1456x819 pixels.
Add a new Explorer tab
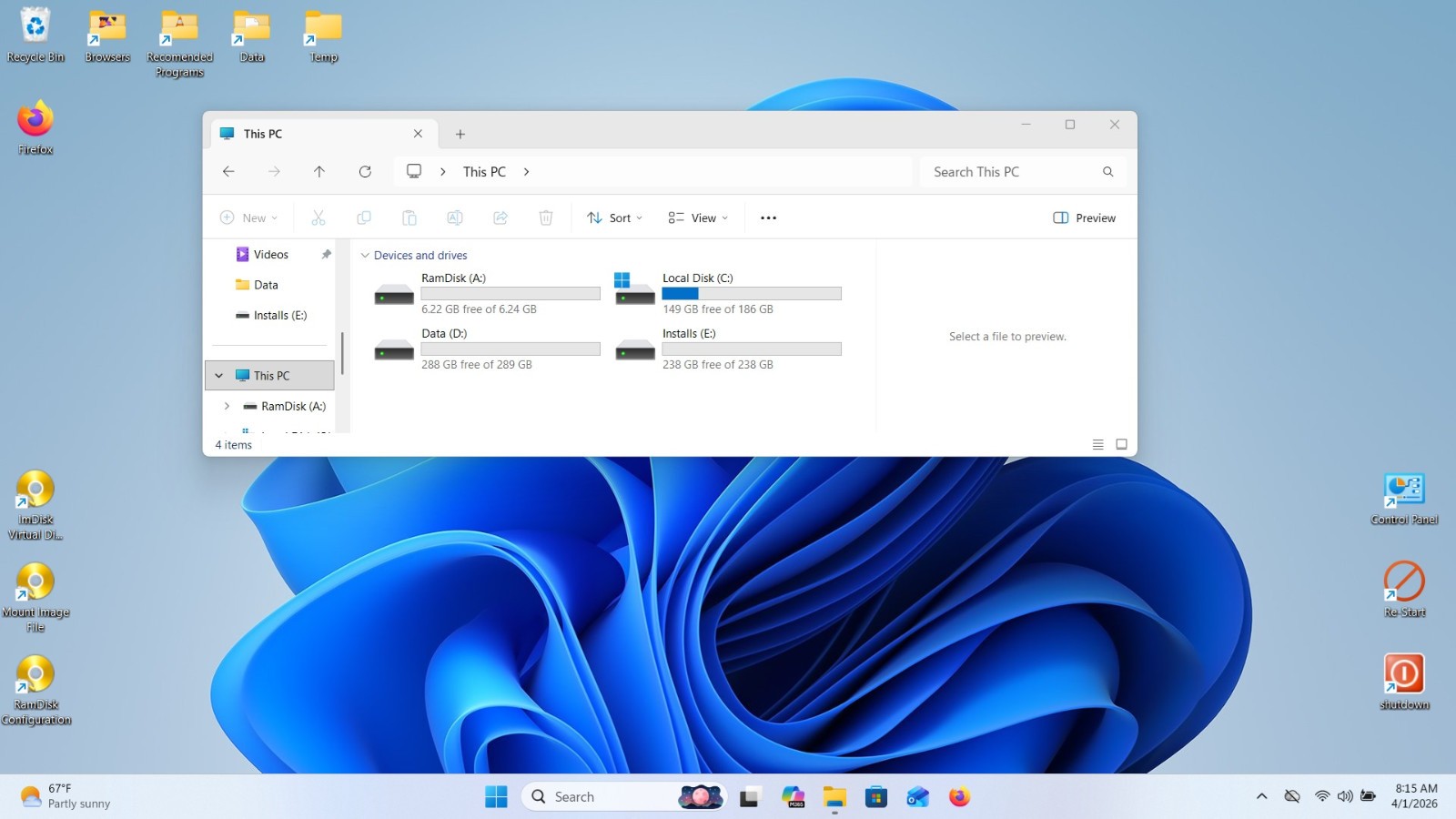click(460, 134)
